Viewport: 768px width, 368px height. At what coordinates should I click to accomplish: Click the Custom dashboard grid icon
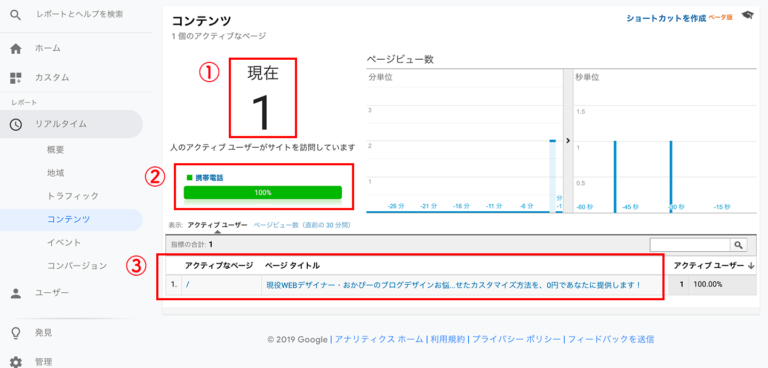(16, 77)
